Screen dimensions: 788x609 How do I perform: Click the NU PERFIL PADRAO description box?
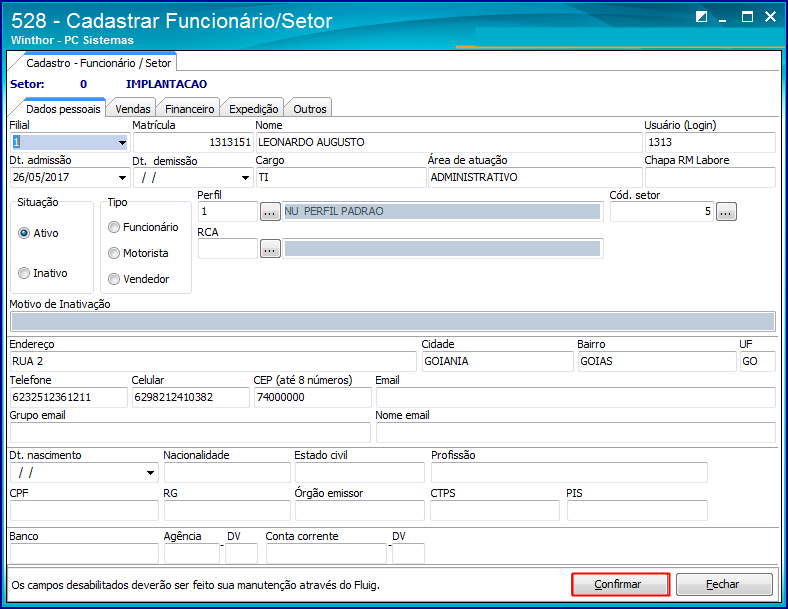(442, 212)
